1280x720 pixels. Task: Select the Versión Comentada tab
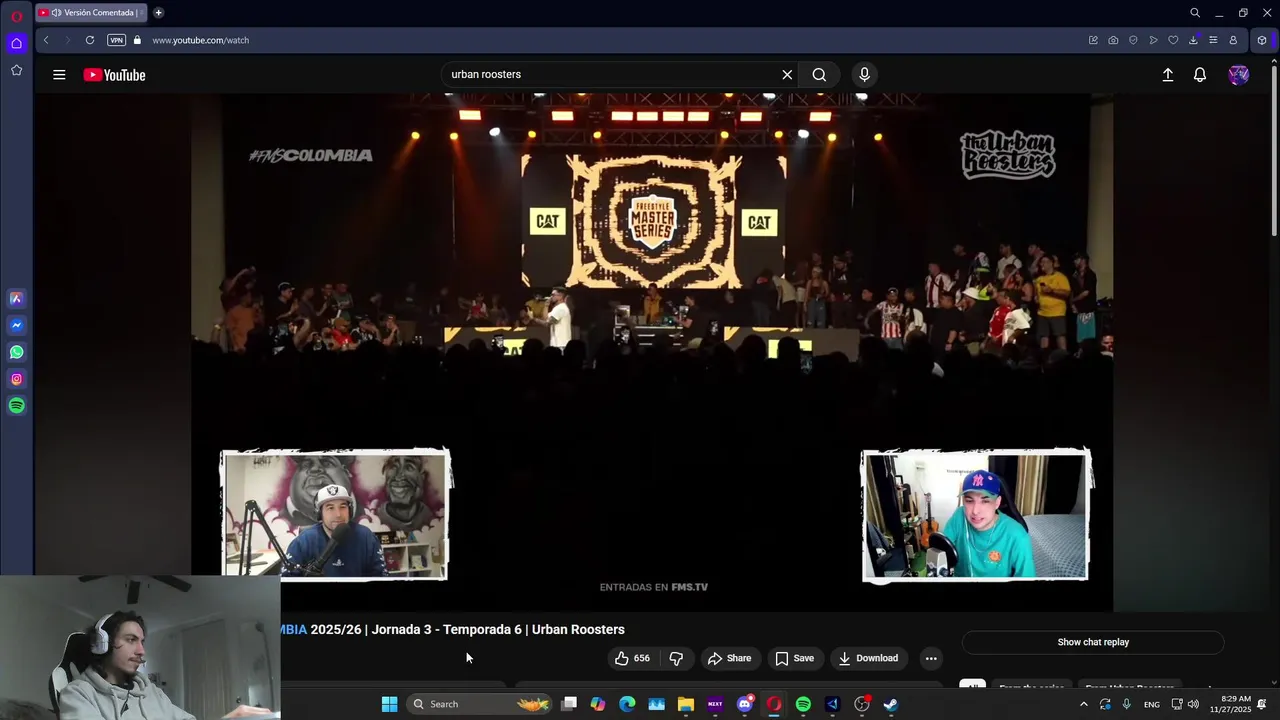click(x=93, y=13)
